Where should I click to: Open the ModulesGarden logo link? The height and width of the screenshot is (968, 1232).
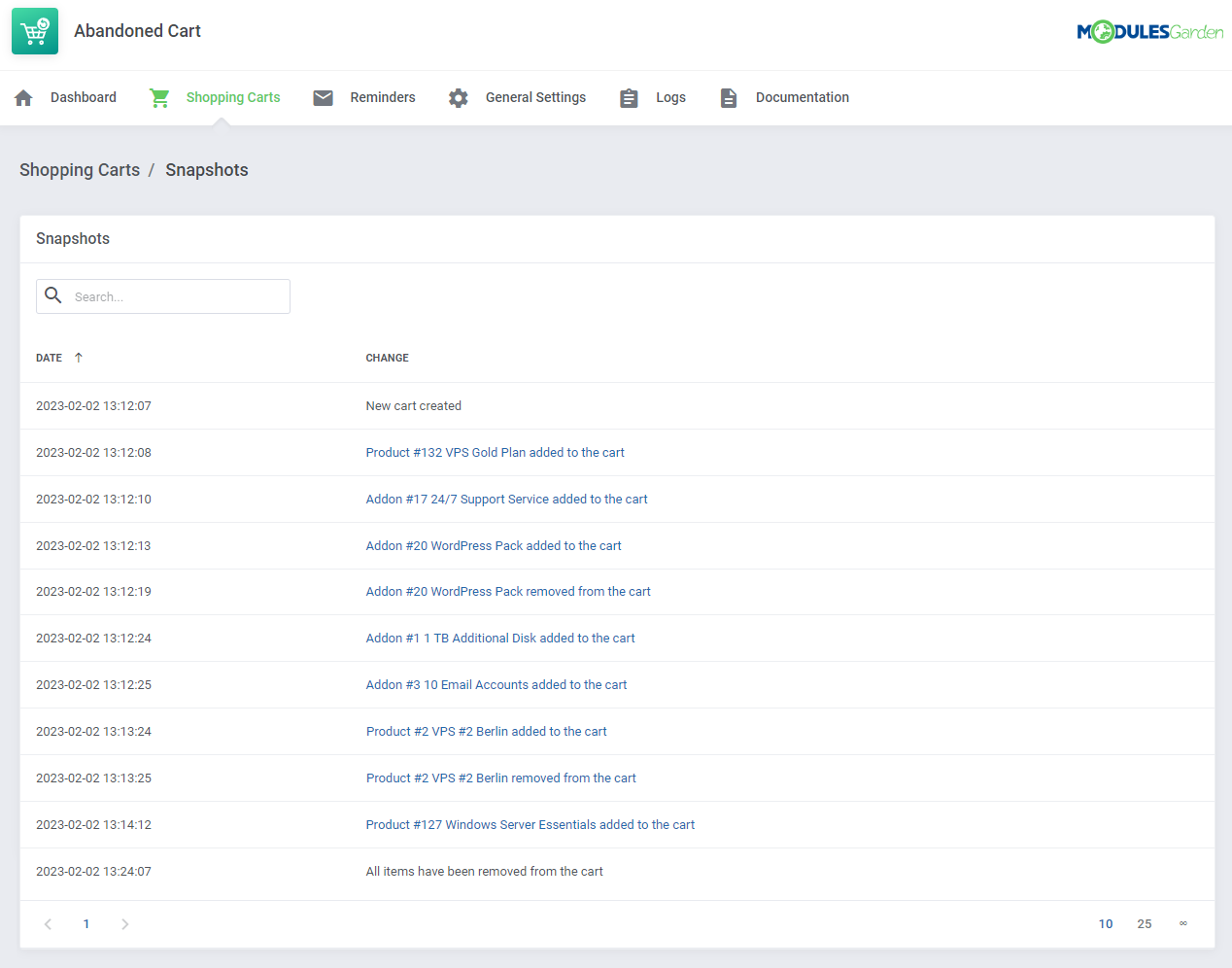point(1149,32)
